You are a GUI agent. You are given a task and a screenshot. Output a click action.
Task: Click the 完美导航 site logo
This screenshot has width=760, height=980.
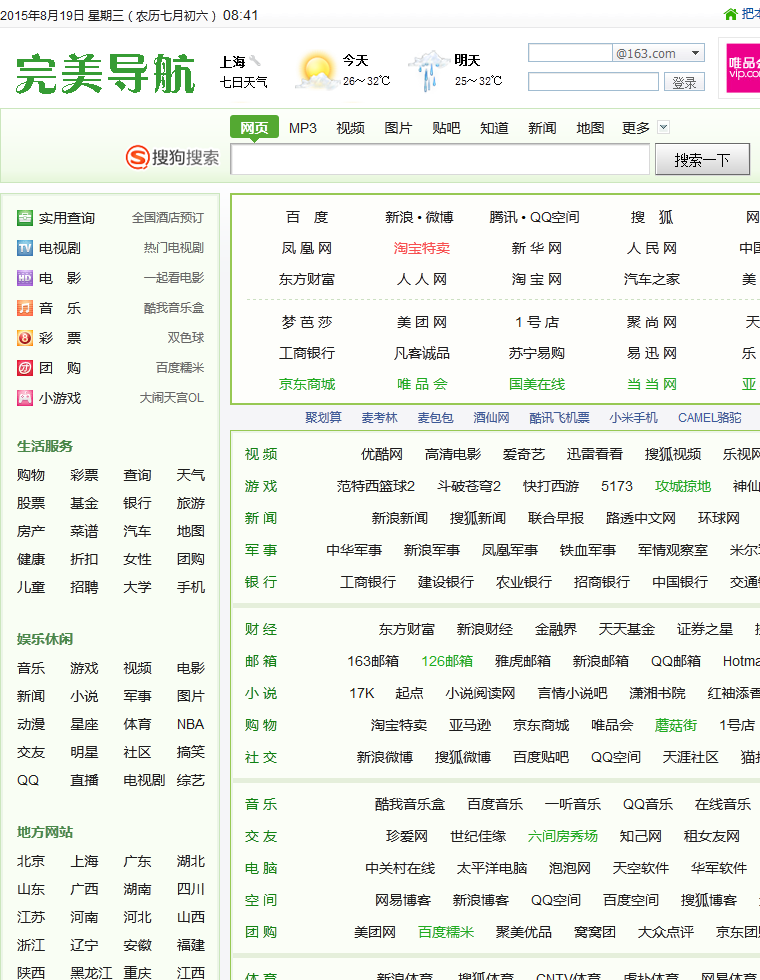(105, 73)
